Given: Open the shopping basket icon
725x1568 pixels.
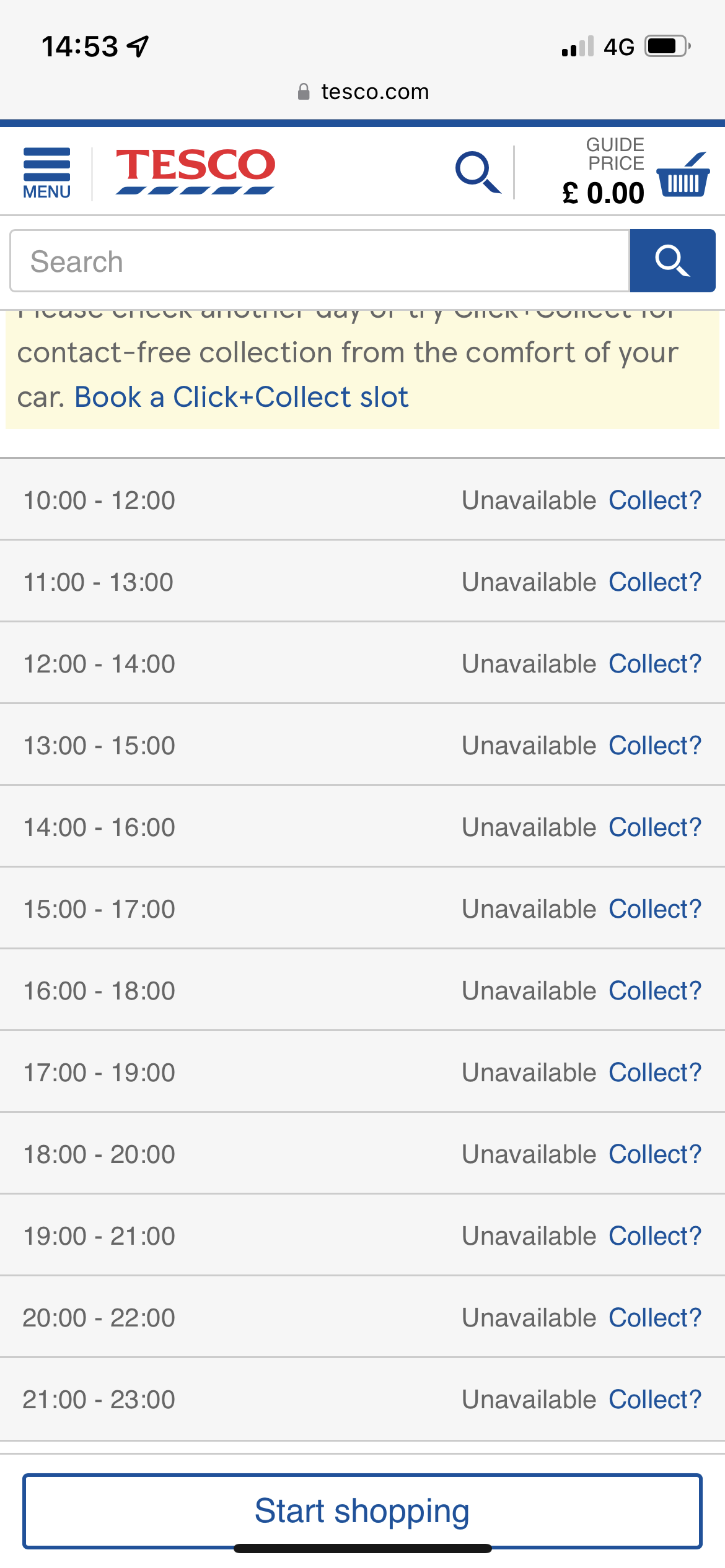Looking at the screenshot, I should coord(683,175).
